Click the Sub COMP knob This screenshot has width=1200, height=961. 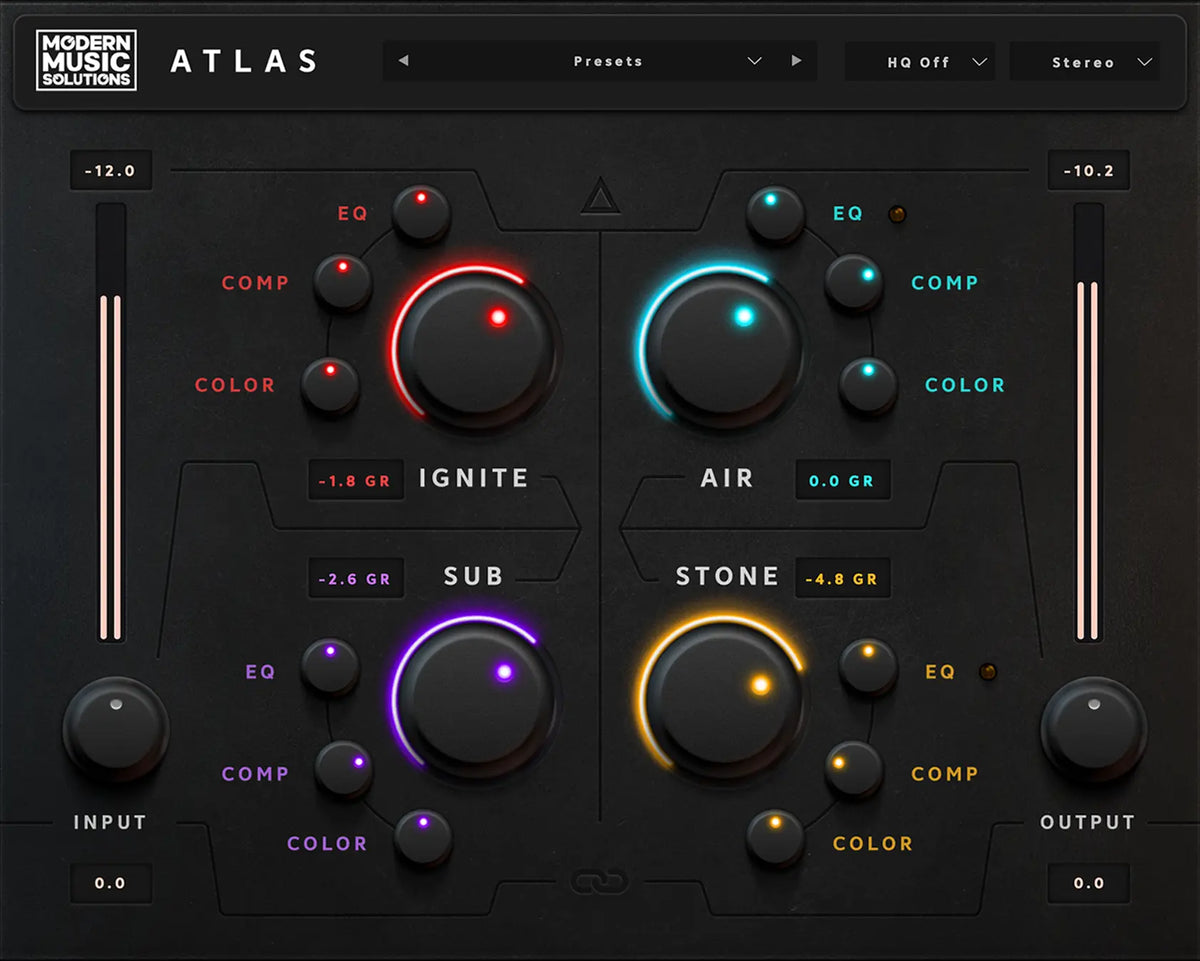pyautogui.click(x=344, y=770)
